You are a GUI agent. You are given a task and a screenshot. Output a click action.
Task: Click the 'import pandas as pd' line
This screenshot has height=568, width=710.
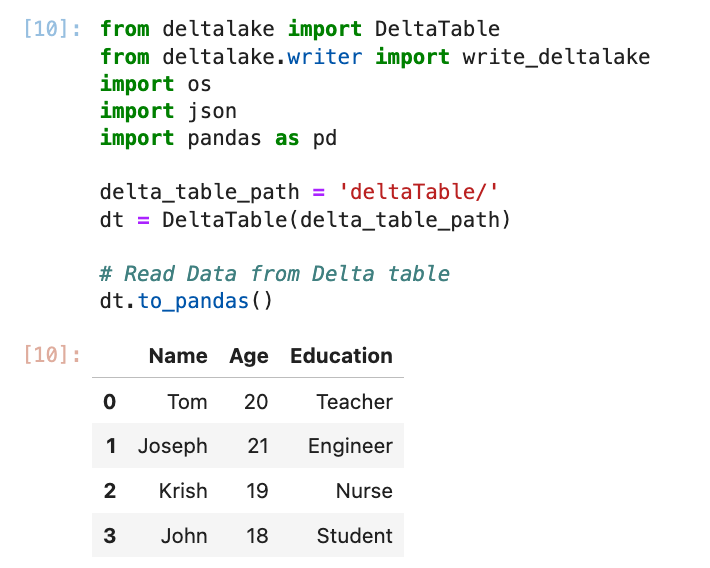click(x=218, y=138)
